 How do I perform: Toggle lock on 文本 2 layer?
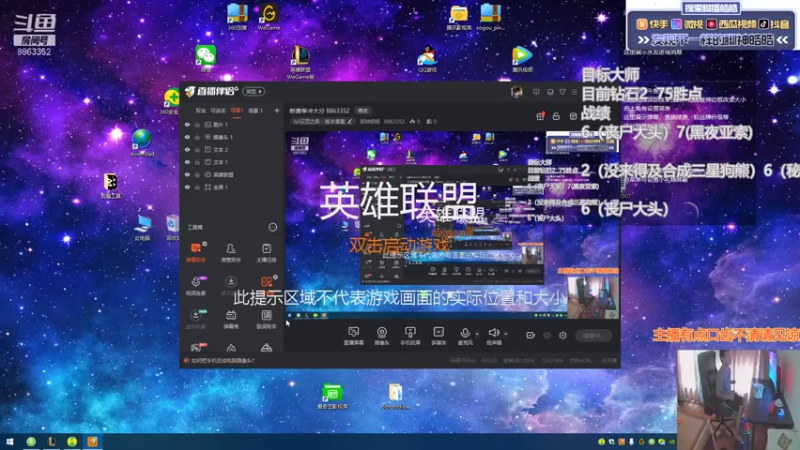pyautogui.click(x=197, y=149)
